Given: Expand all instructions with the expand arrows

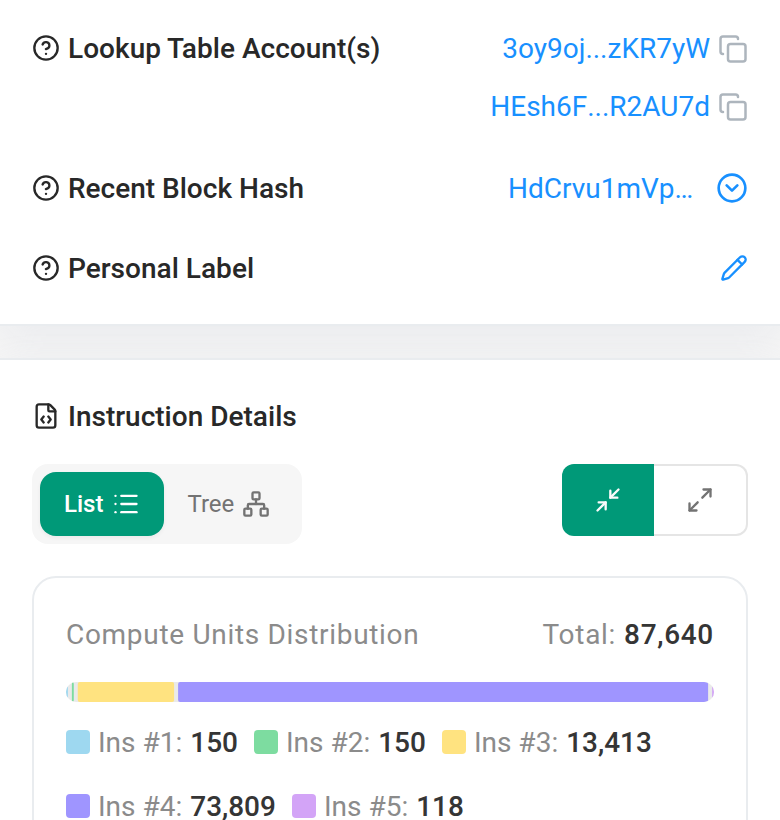Looking at the screenshot, I should (x=700, y=500).
